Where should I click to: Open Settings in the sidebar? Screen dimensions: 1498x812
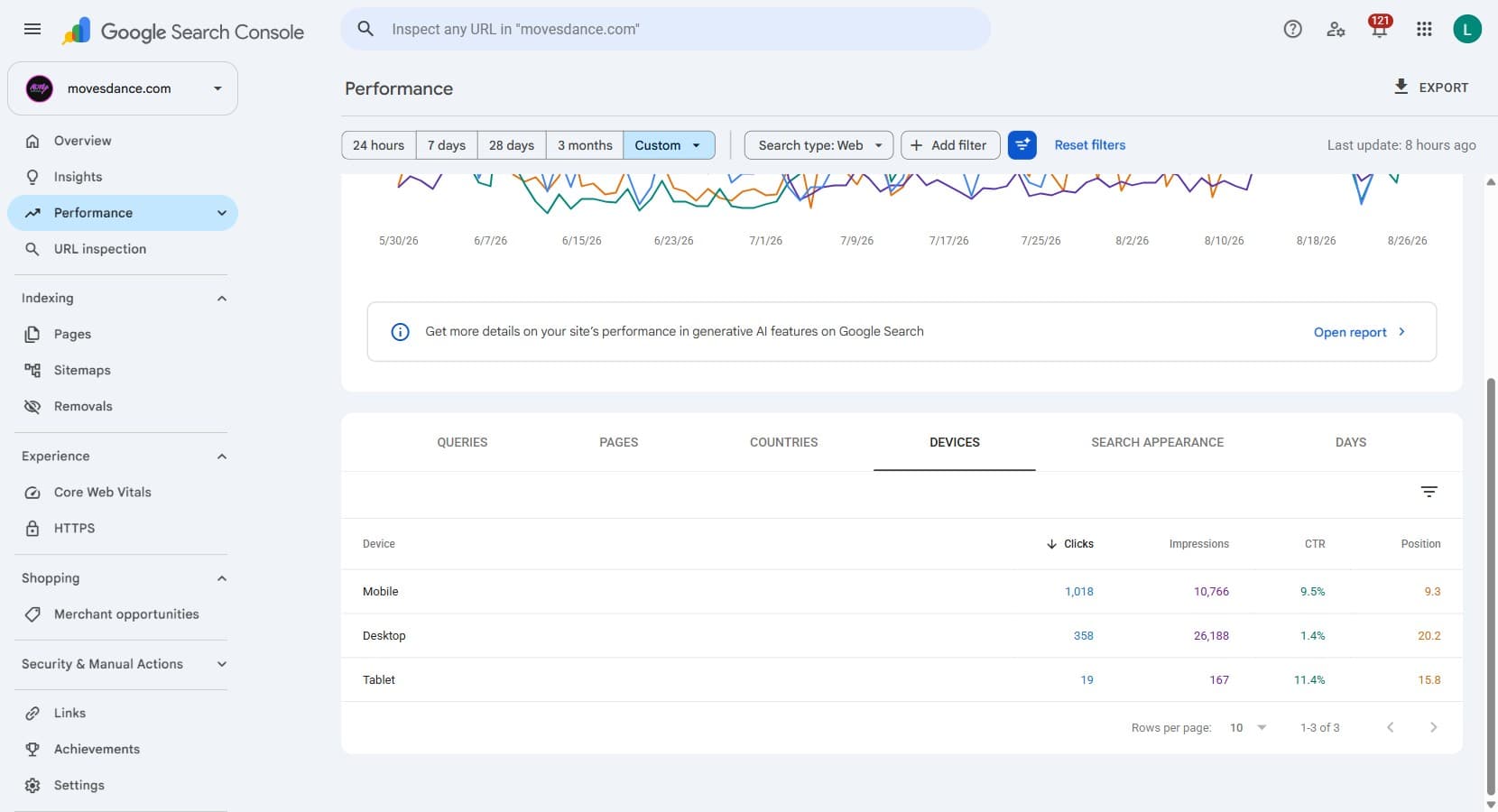point(123,785)
